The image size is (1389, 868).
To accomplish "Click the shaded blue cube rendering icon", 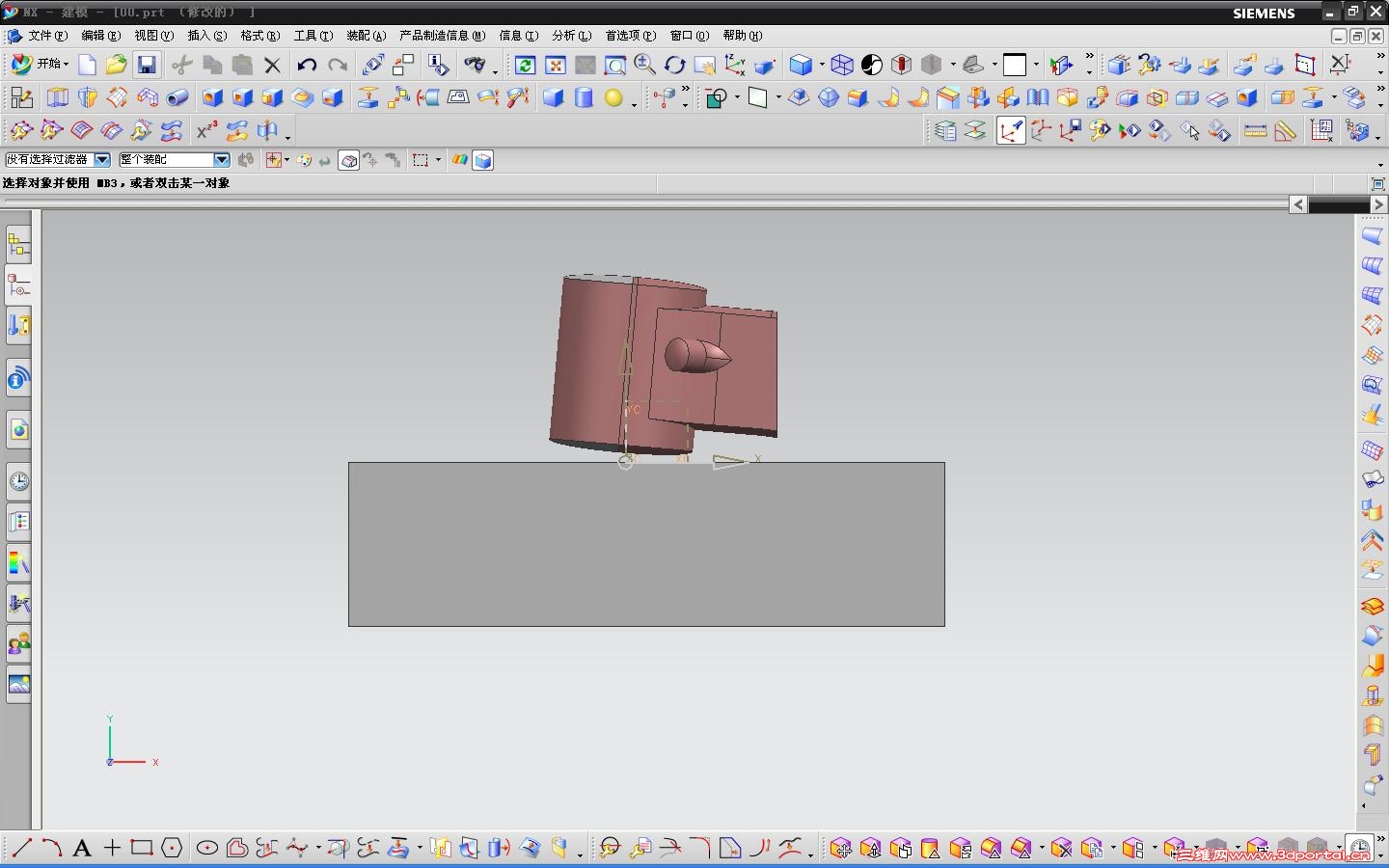I will (801, 65).
